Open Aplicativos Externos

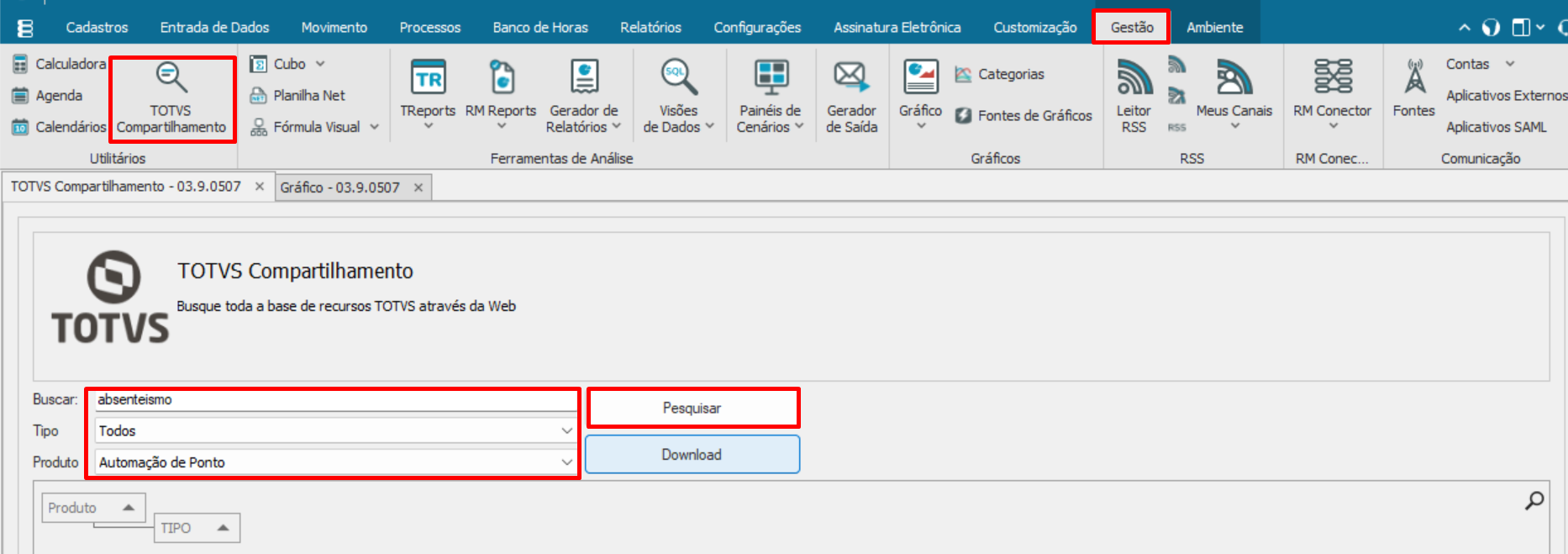click(1506, 96)
